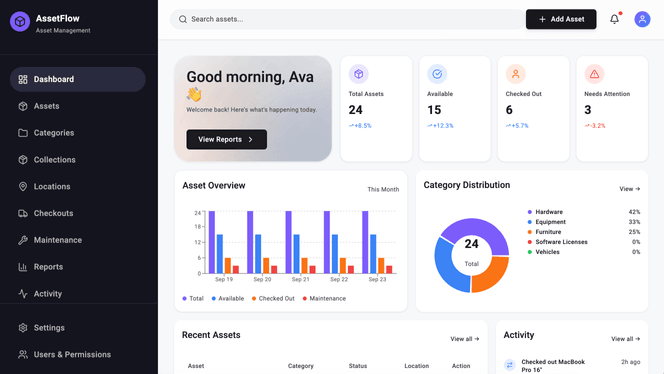
Task: Go to Reports in sidebar
Action: pos(77,267)
